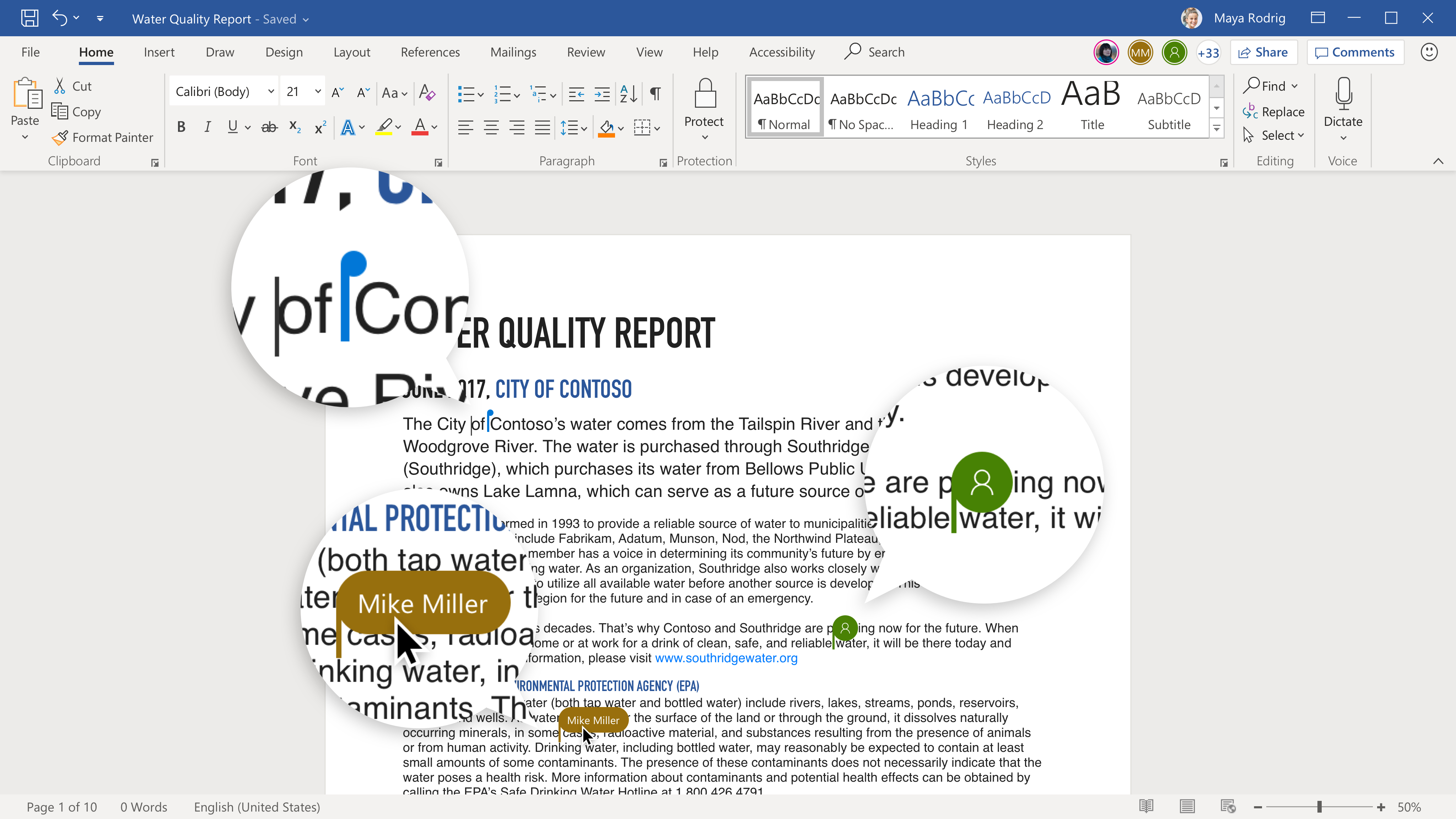
Task: Decrease paragraph indent
Action: [x=576, y=94]
